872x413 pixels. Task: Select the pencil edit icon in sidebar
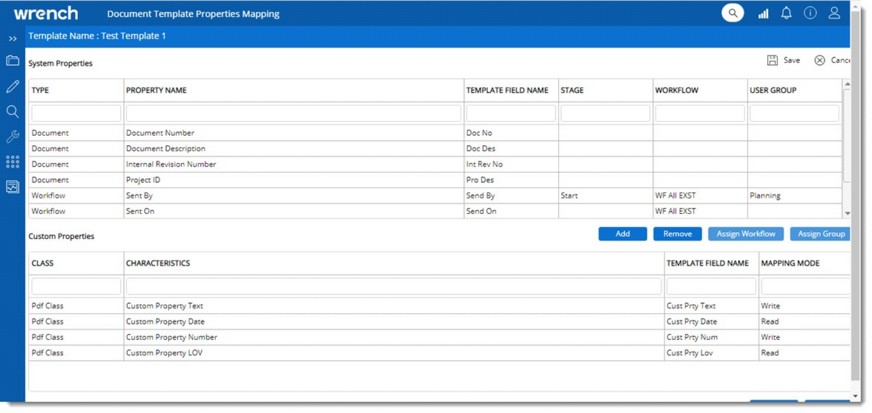[x=13, y=87]
